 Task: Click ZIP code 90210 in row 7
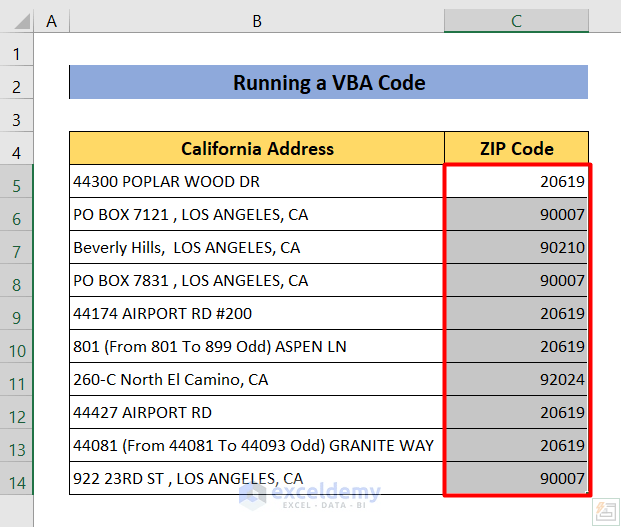(516, 247)
